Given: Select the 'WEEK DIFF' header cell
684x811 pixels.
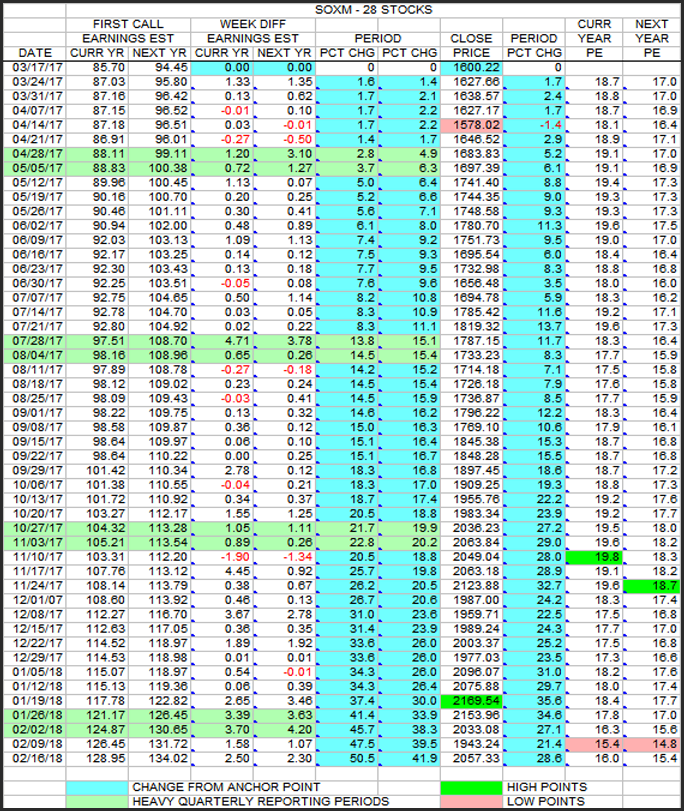Looking at the screenshot, I should 252,24.
